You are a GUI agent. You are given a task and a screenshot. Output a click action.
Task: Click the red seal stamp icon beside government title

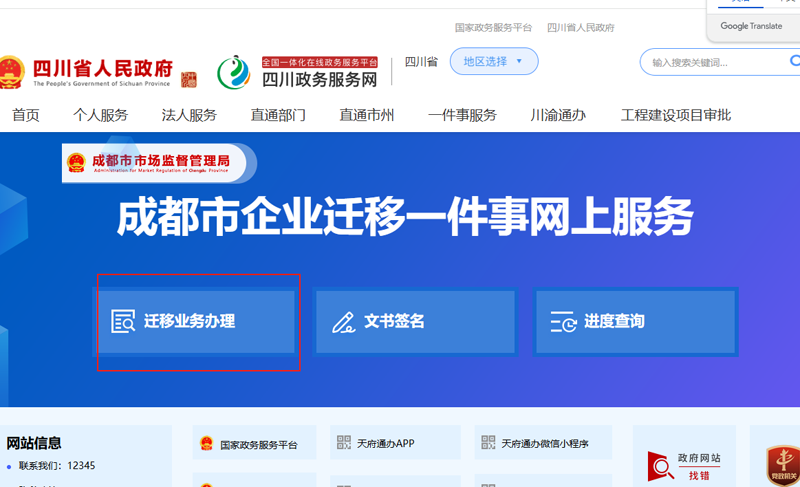point(189,80)
